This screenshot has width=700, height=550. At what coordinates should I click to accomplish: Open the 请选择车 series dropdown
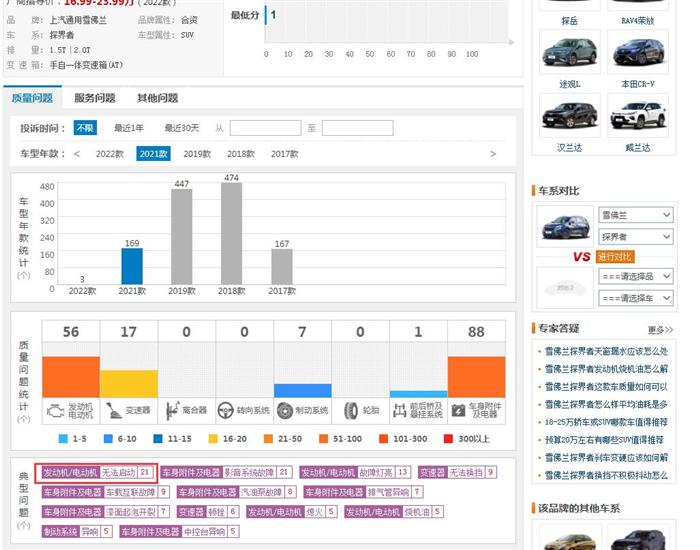click(x=635, y=298)
